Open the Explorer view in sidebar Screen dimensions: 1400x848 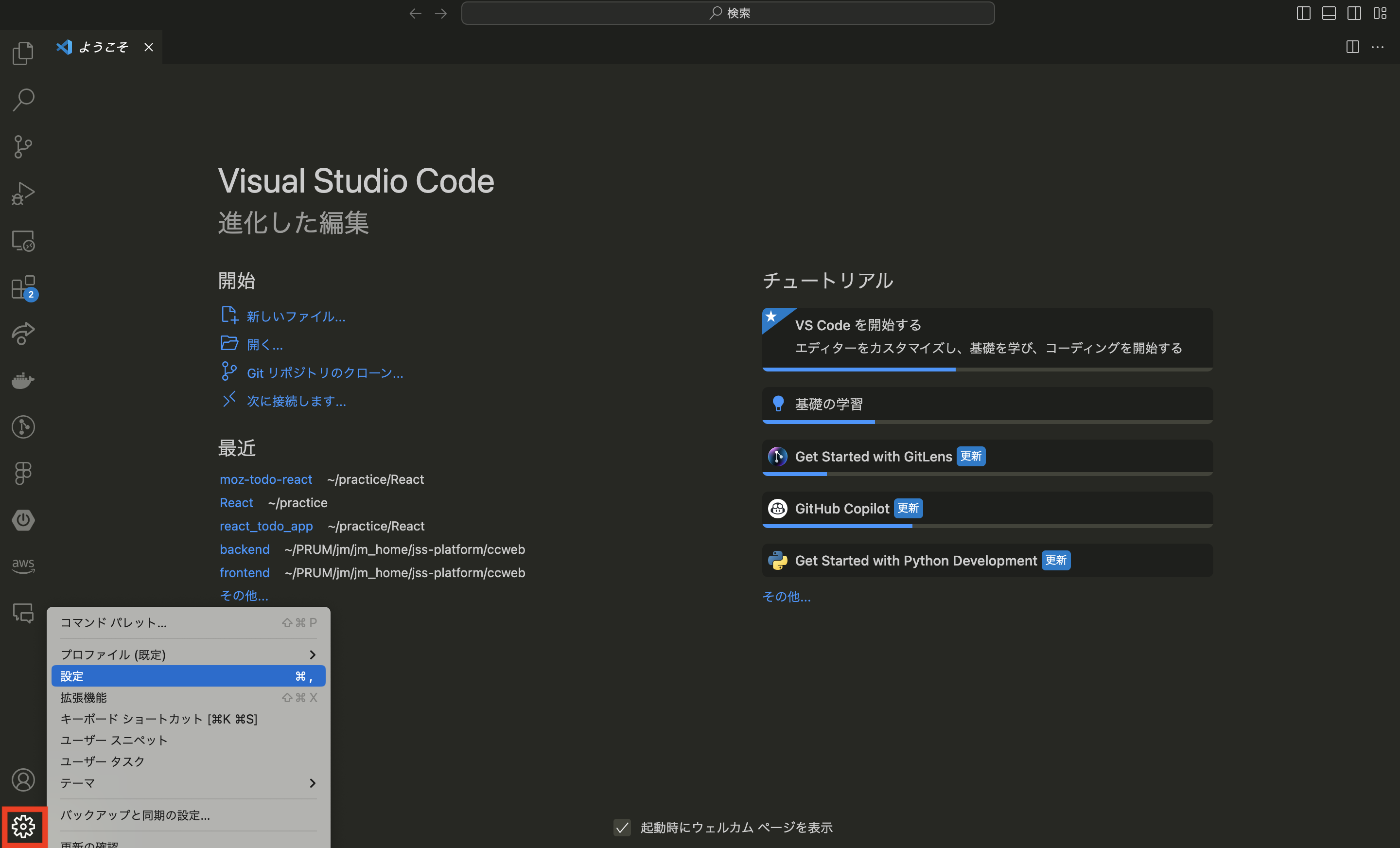(23, 53)
